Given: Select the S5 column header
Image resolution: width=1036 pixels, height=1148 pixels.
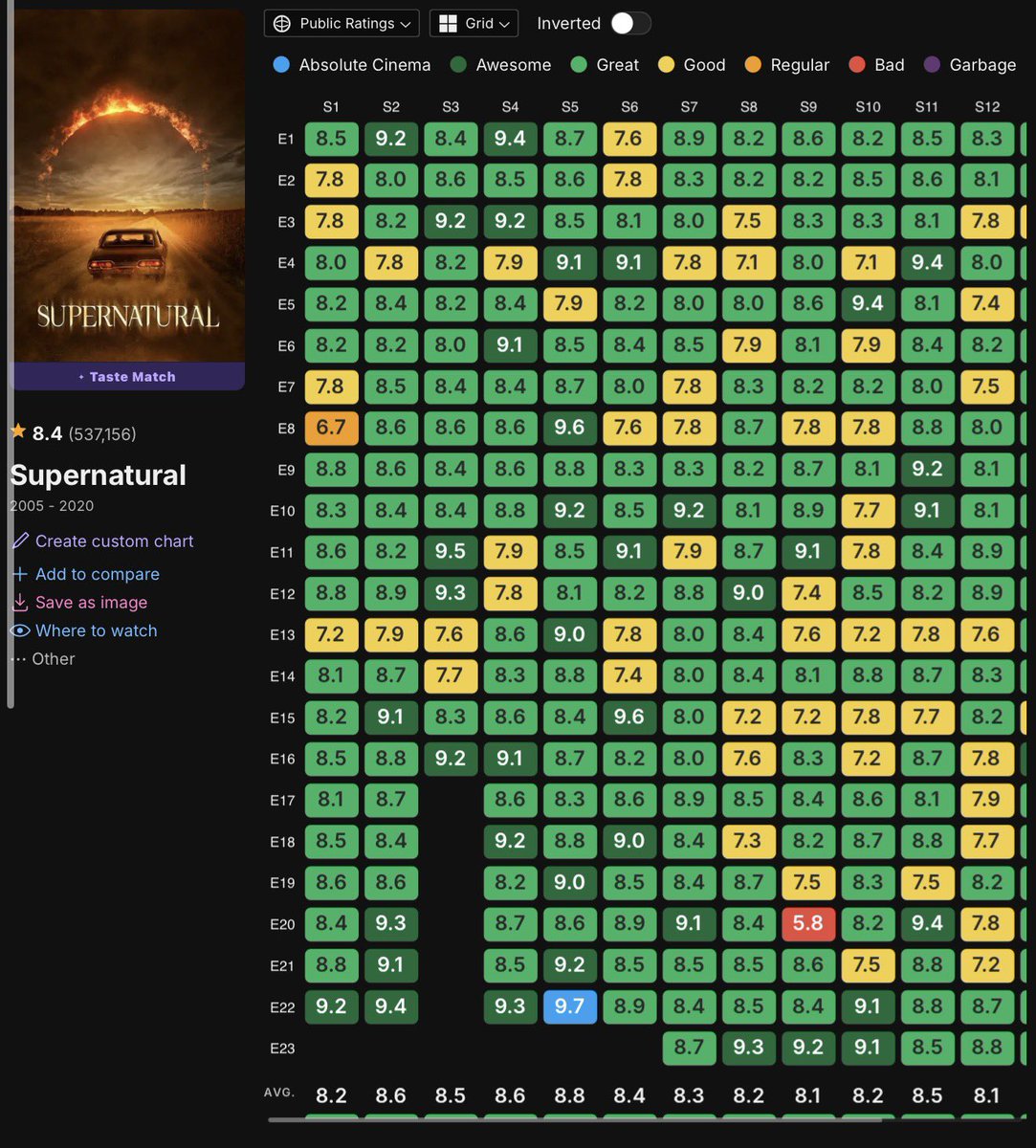Looking at the screenshot, I should [x=569, y=107].
